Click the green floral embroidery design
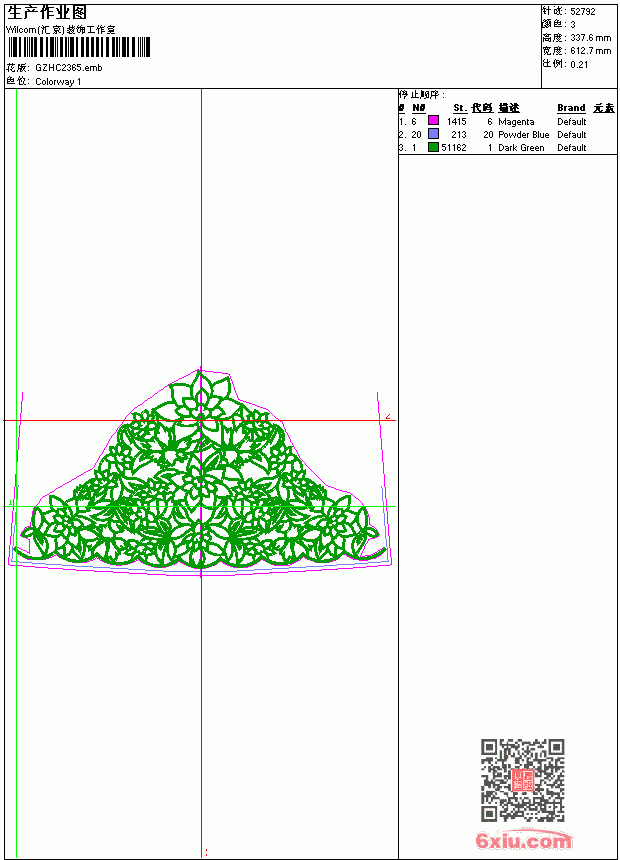The height and width of the screenshot is (860, 620). [199, 471]
